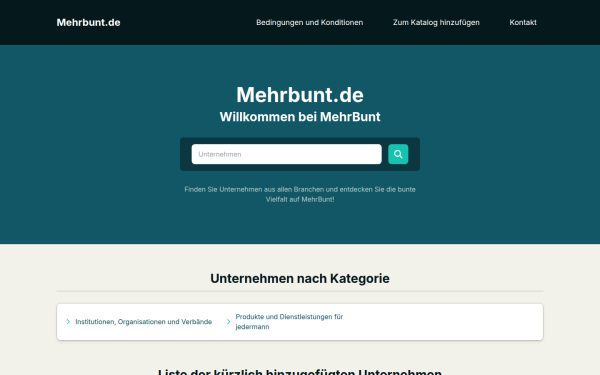The image size is (600, 375).
Task: Click the Unternehmen nach Kategorie heading
Action: coord(300,279)
